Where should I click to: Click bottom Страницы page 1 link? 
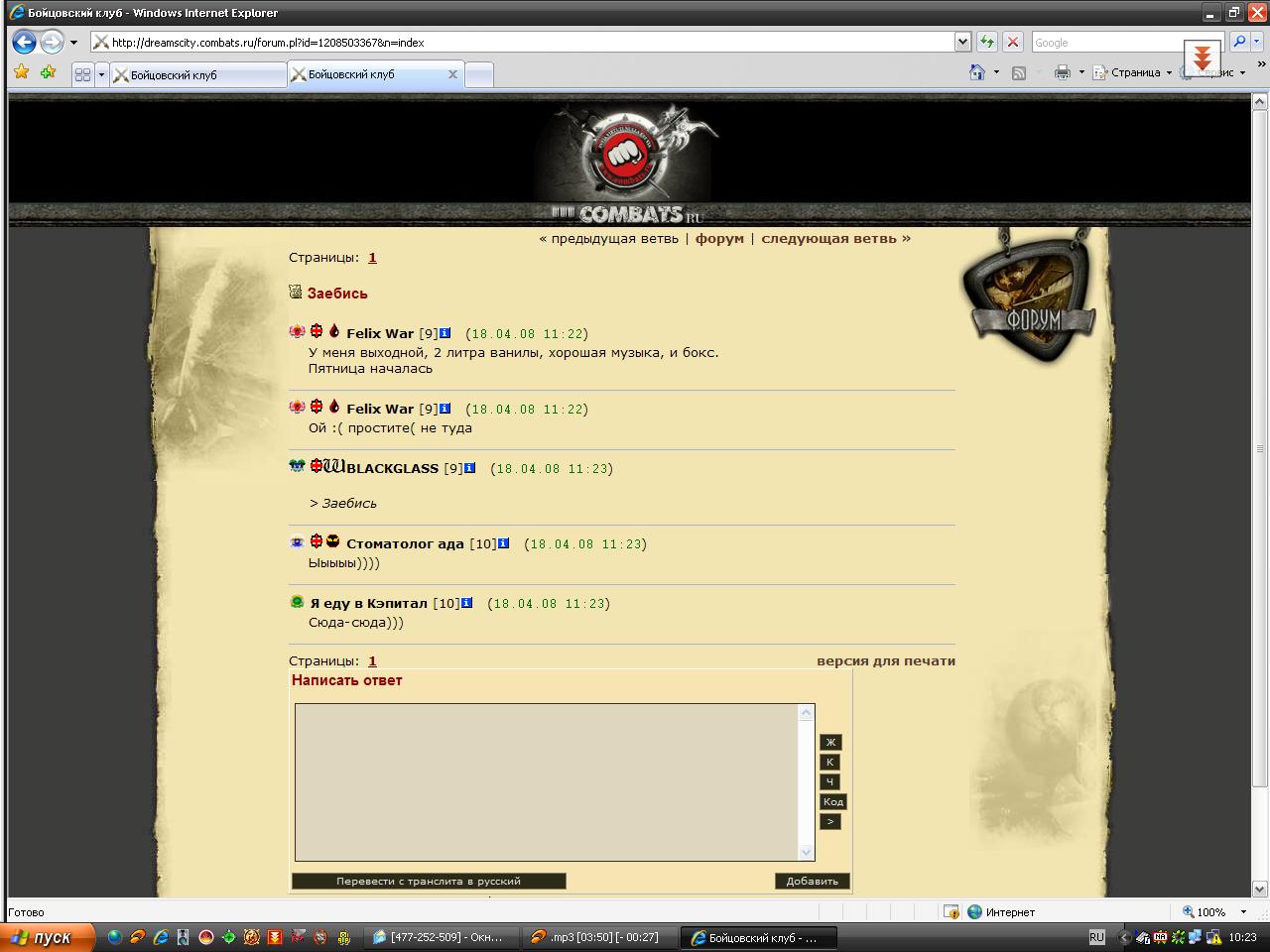tap(372, 660)
